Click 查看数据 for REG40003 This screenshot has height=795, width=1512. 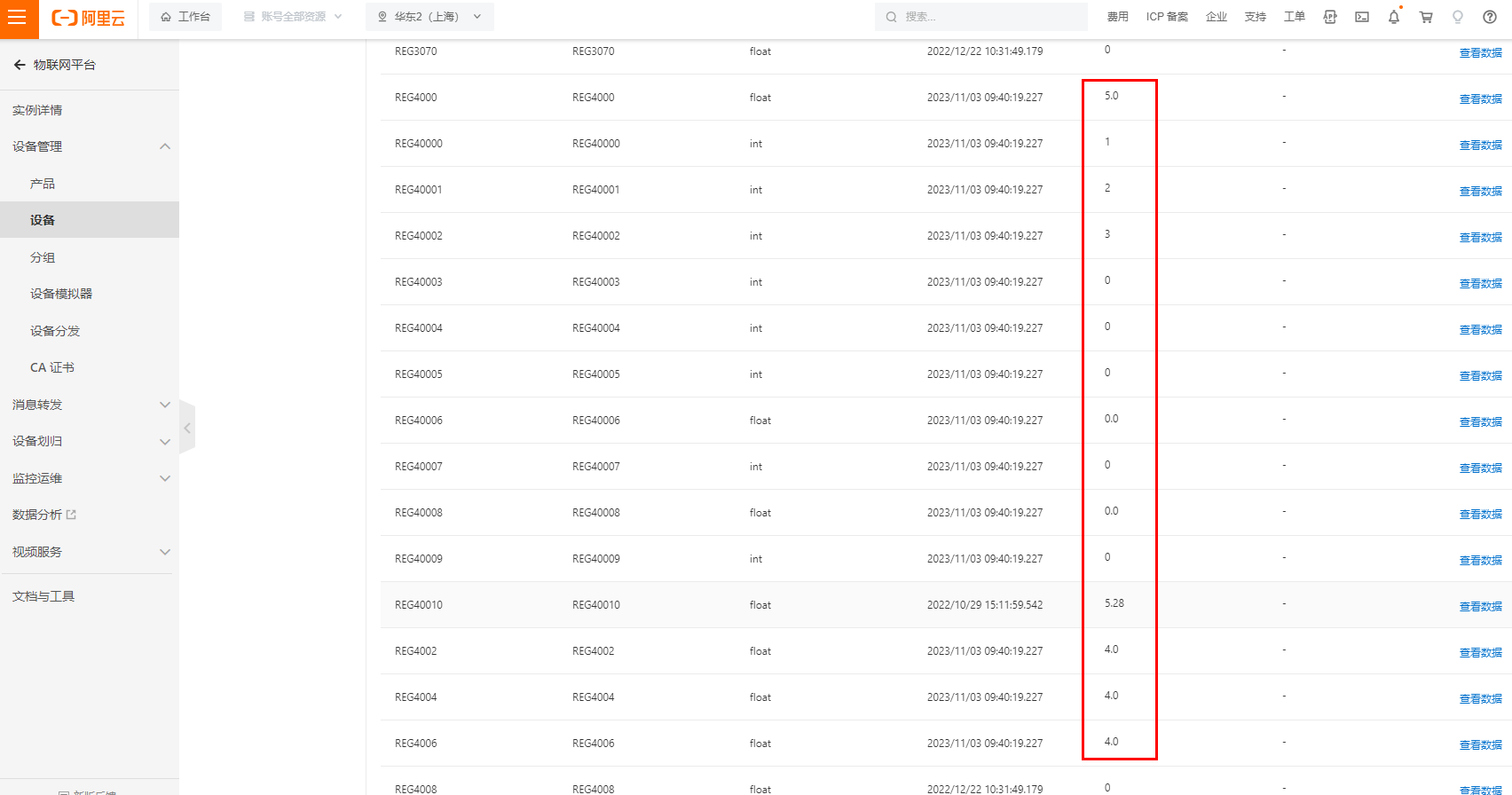click(1481, 284)
